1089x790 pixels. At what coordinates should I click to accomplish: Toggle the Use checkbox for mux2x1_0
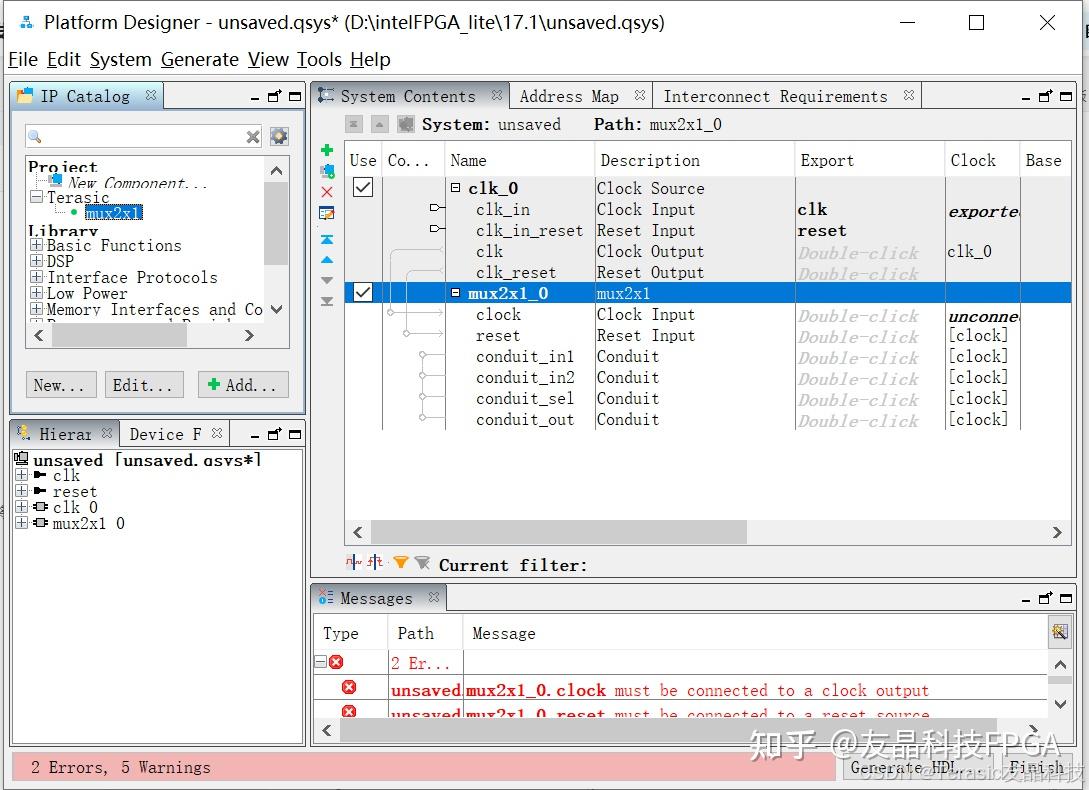coord(363,292)
